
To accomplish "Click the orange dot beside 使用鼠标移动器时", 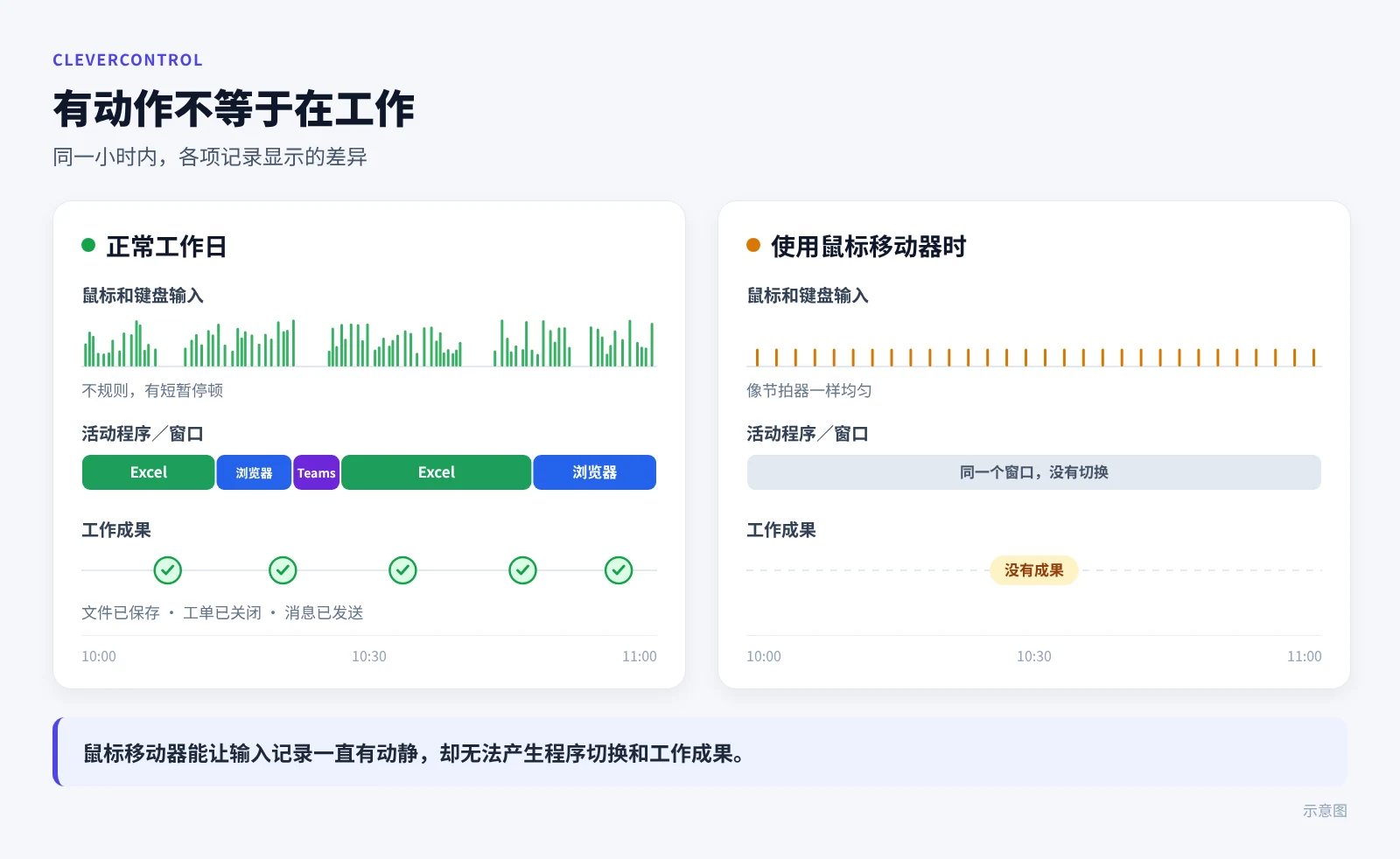I will pyautogui.click(x=753, y=245).
